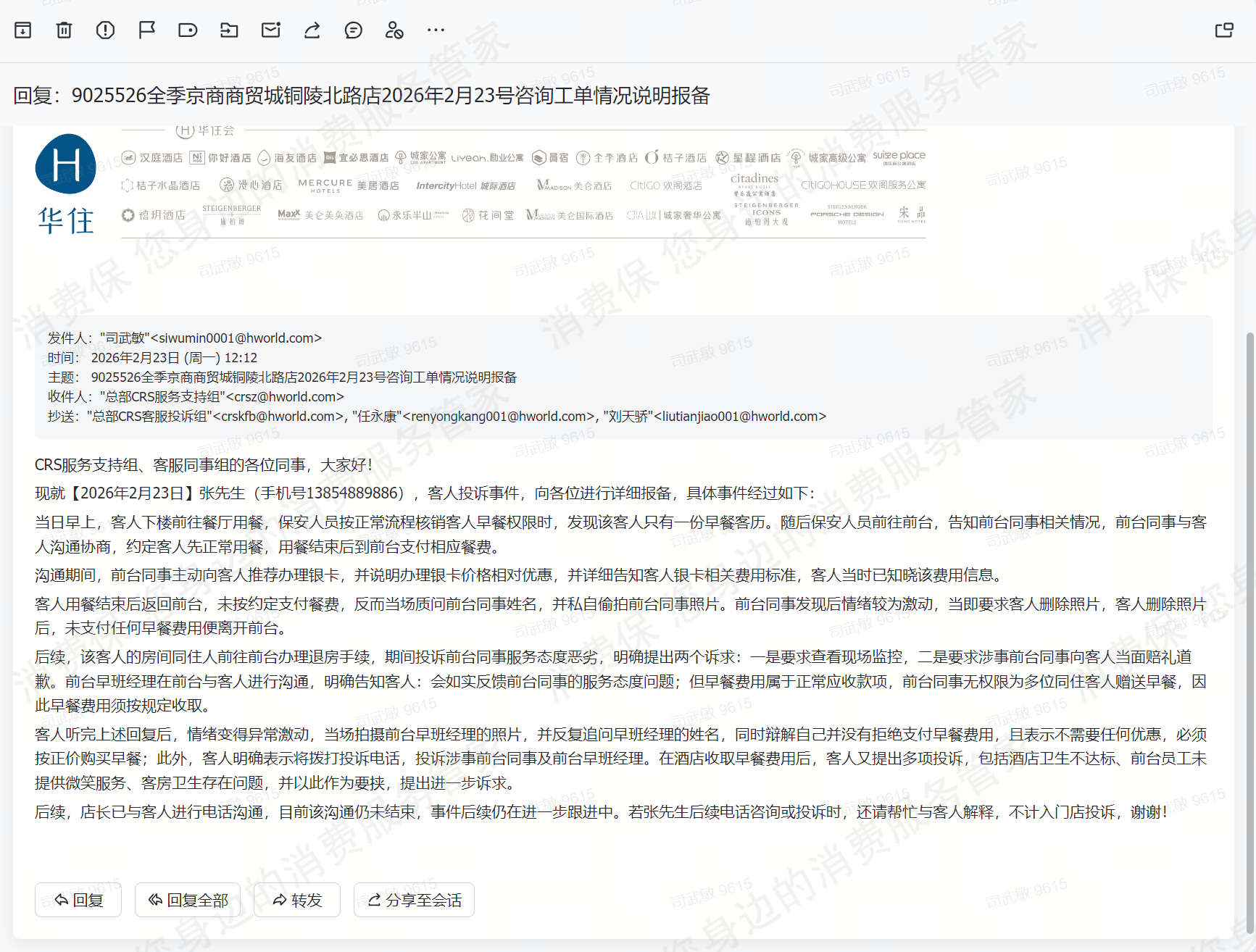This screenshot has width=1256, height=952.
Task: Move the email to a folder
Action: tap(229, 30)
